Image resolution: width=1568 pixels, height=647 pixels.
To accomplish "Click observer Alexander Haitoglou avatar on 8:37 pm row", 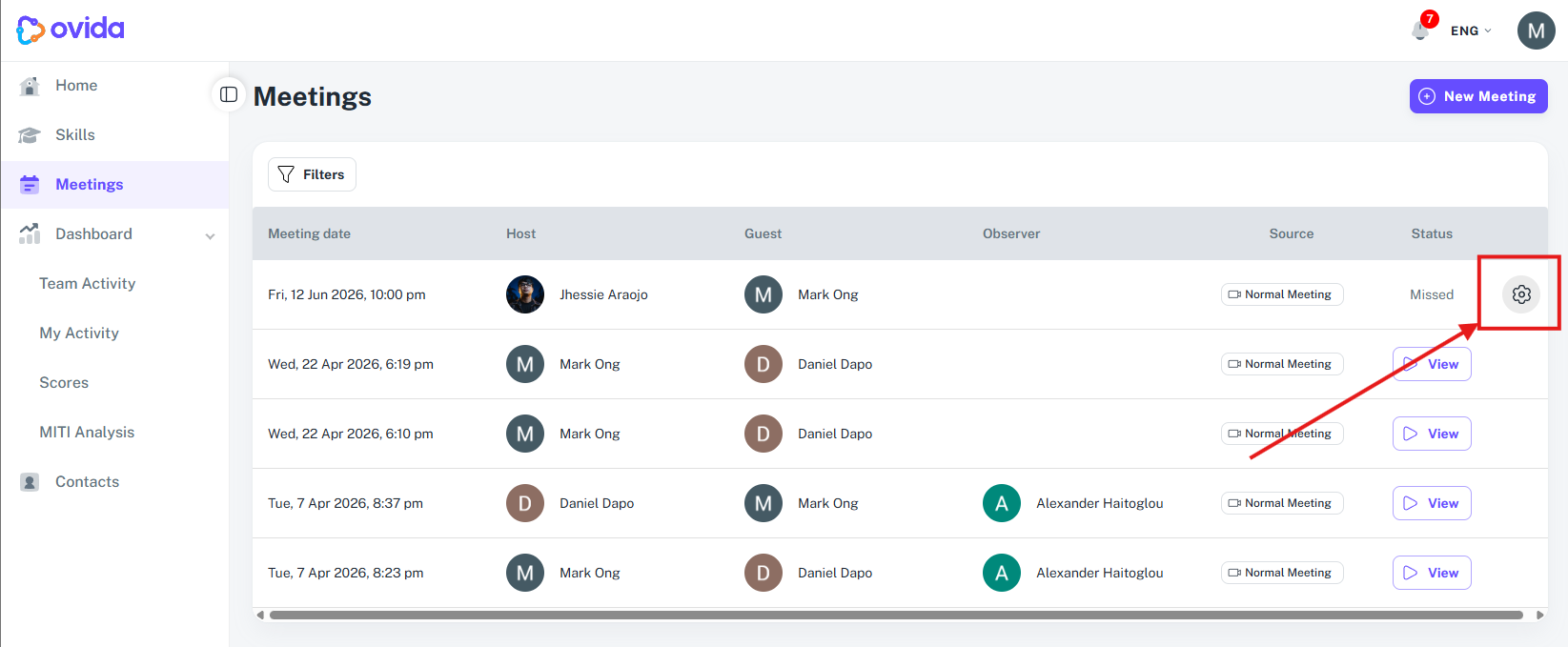I will 1002,503.
